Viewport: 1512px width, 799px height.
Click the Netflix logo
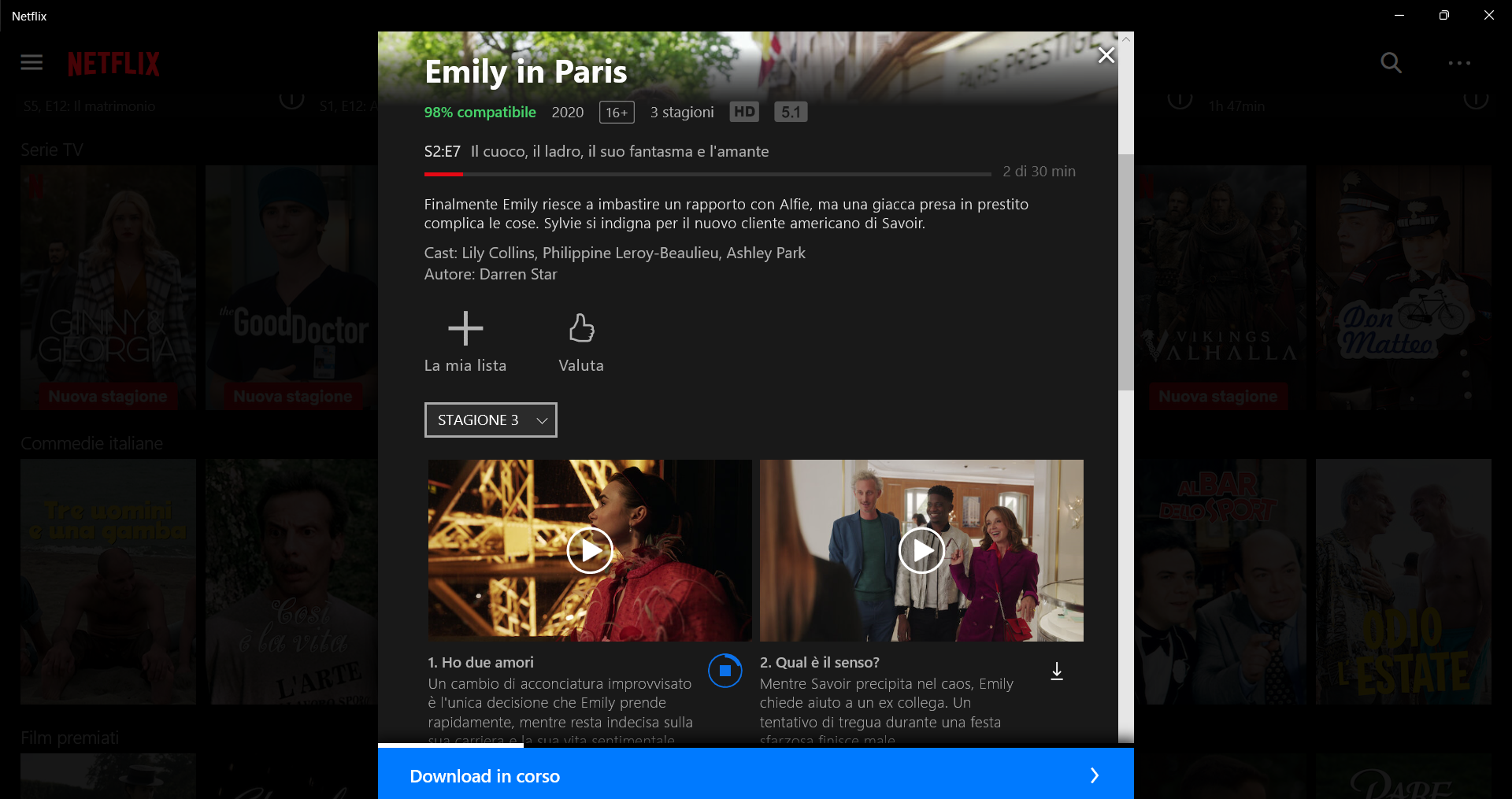click(x=113, y=63)
